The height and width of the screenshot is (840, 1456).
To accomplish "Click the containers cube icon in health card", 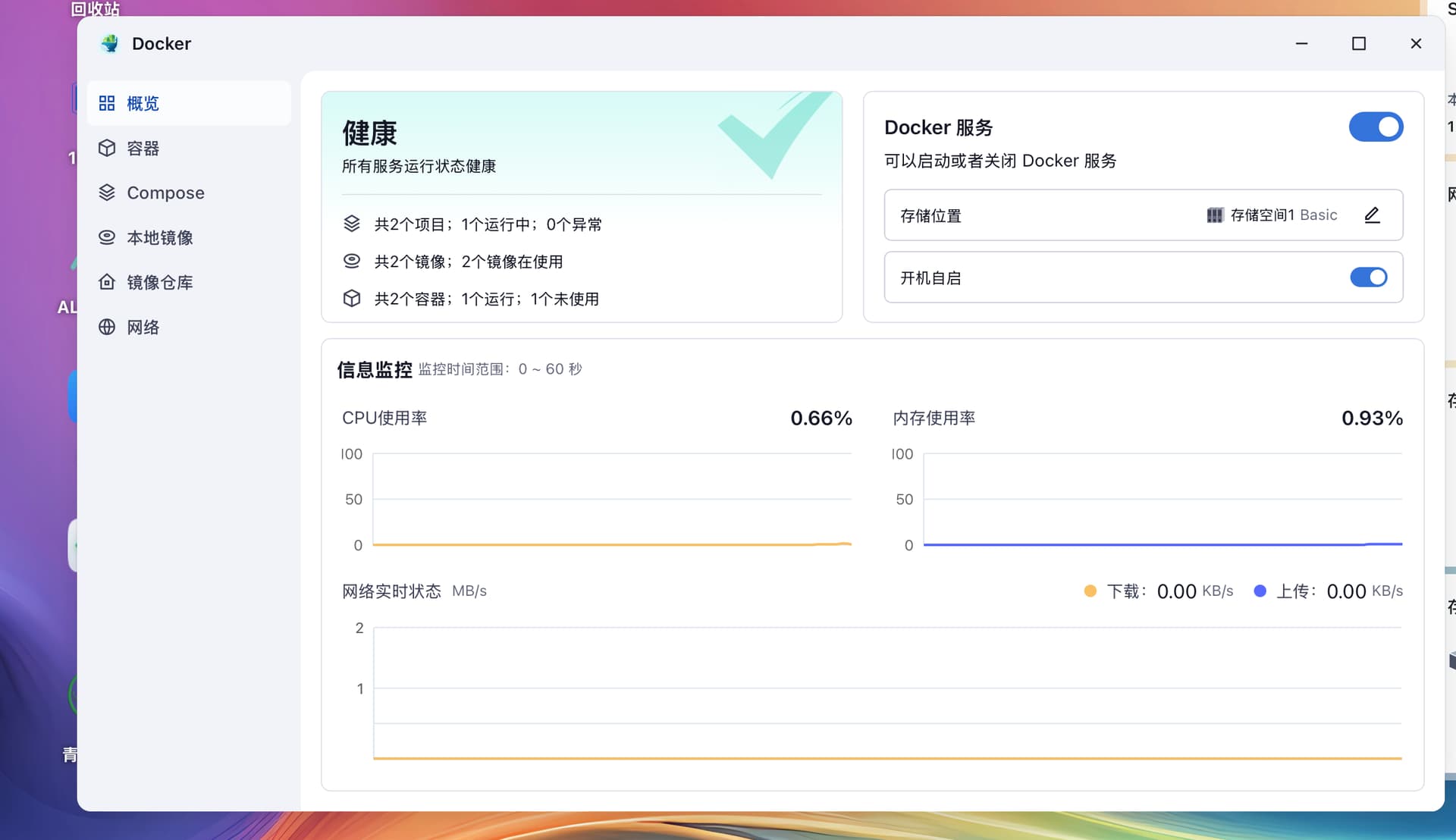I will click(352, 298).
